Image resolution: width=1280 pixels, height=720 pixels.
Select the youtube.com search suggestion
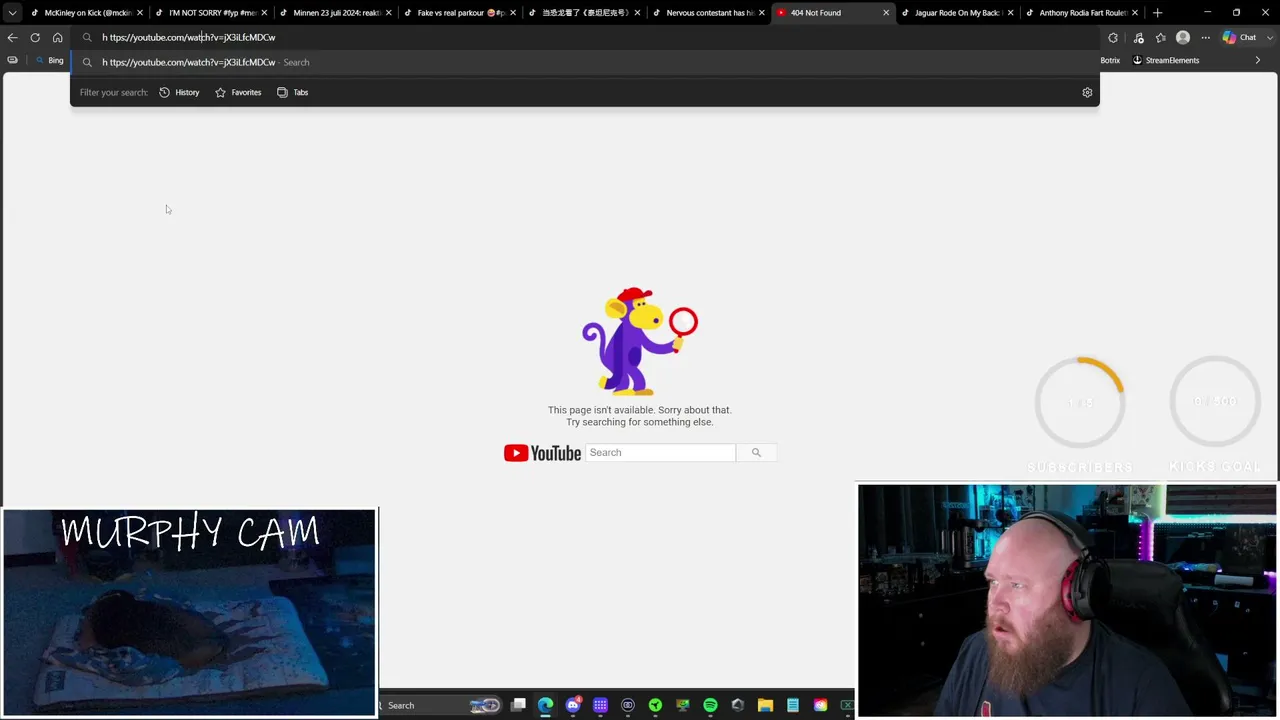coord(585,62)
